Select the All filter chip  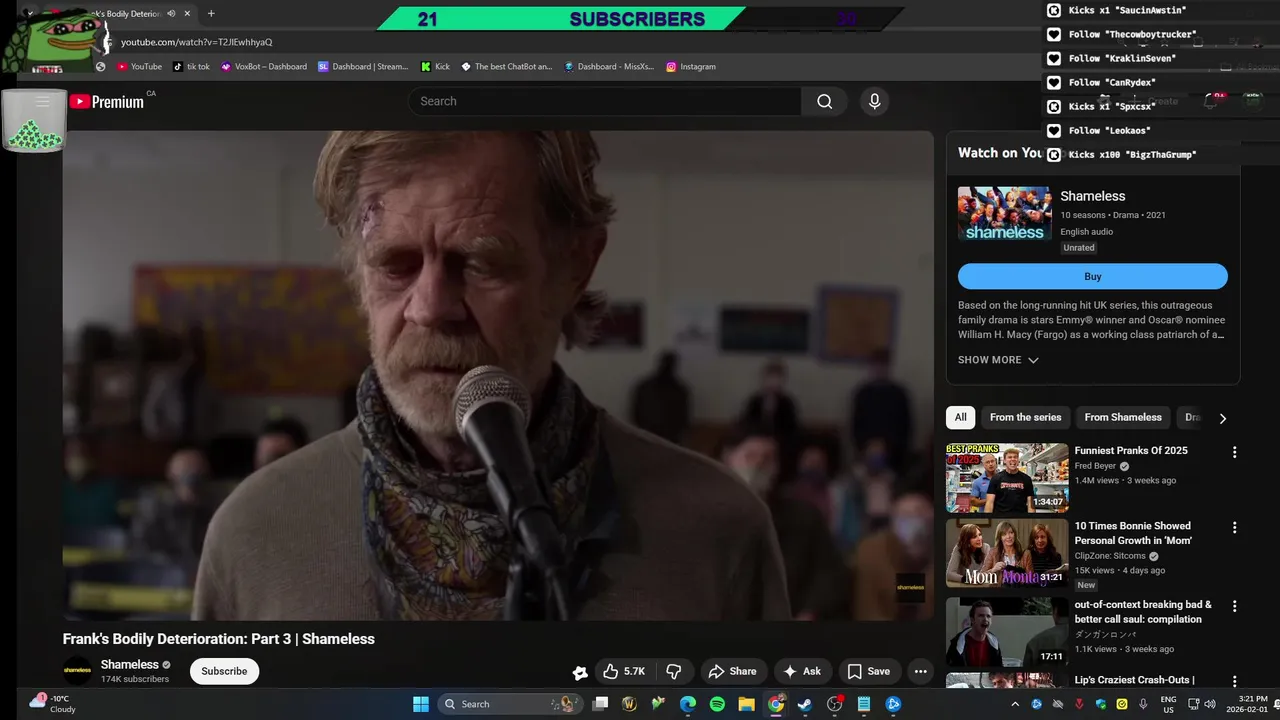pos(960,417)
